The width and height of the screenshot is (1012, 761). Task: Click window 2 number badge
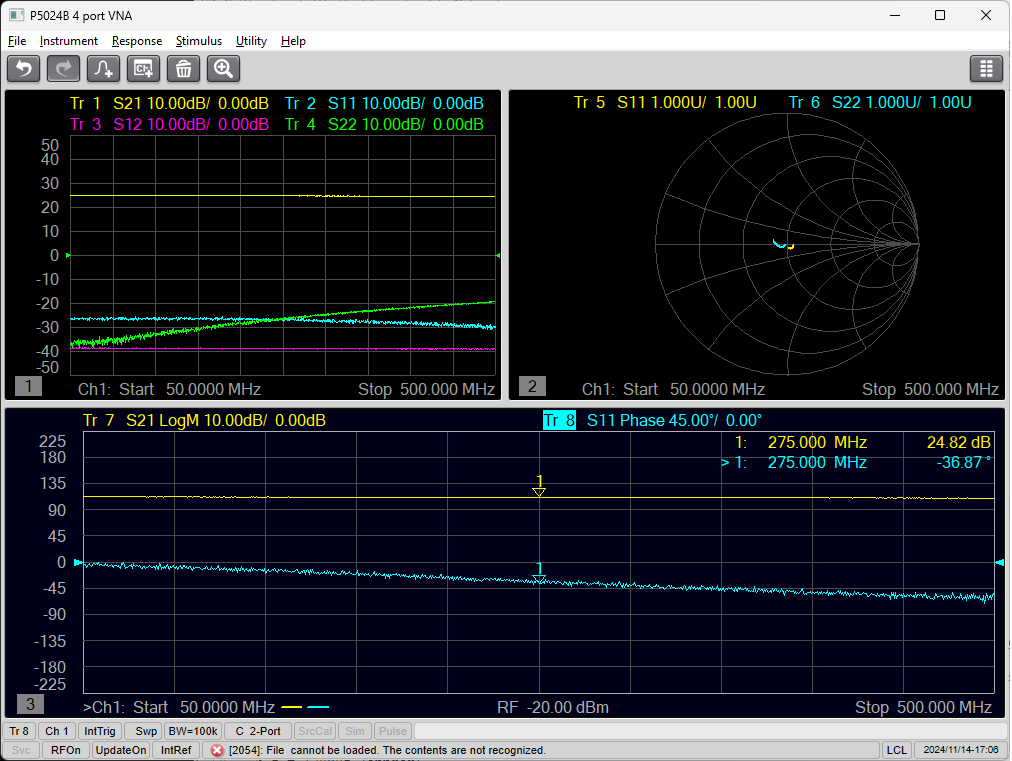pos(532,386)
